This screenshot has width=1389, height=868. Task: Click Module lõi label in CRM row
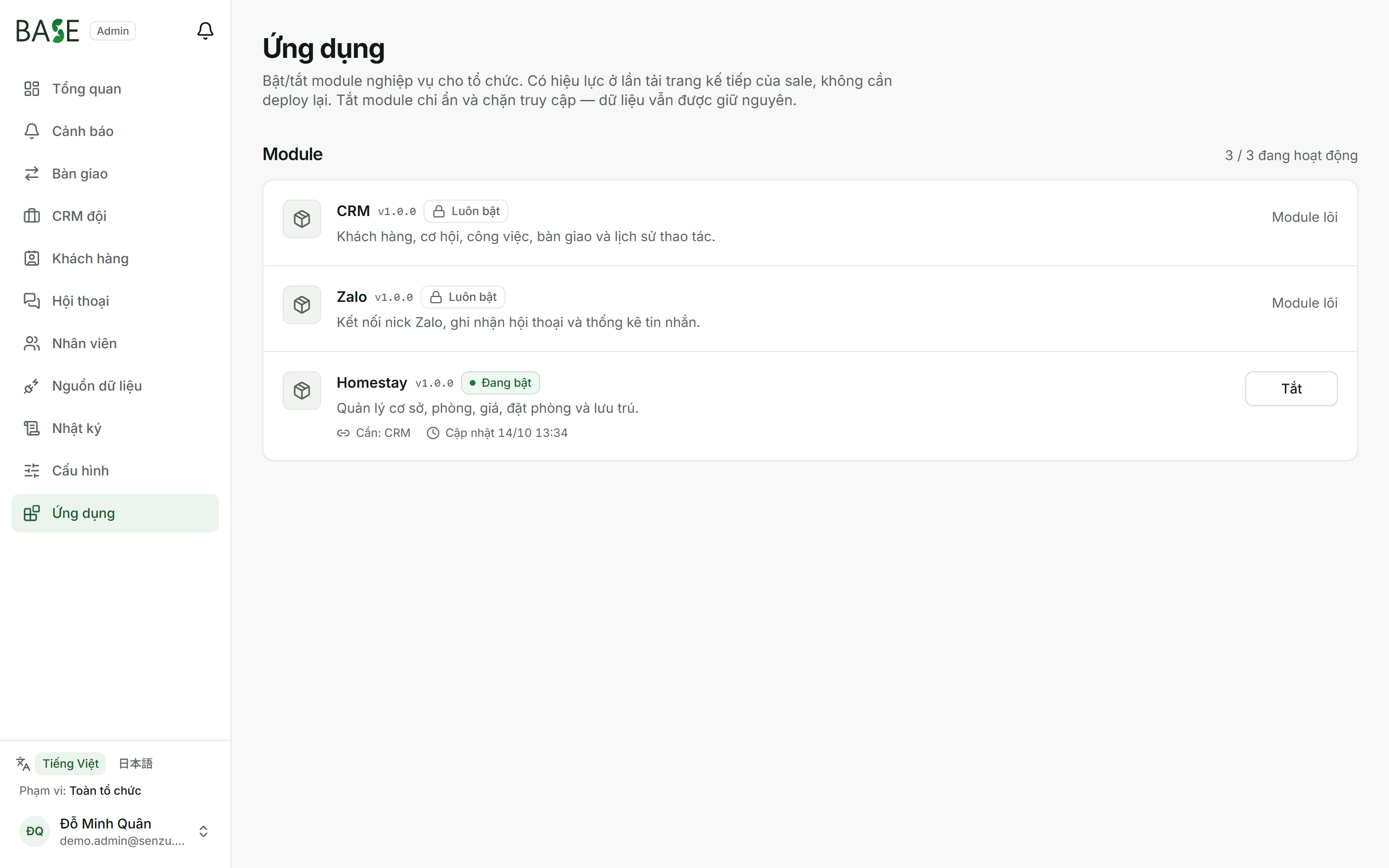pyautogui.click(x=1304, y=217)
